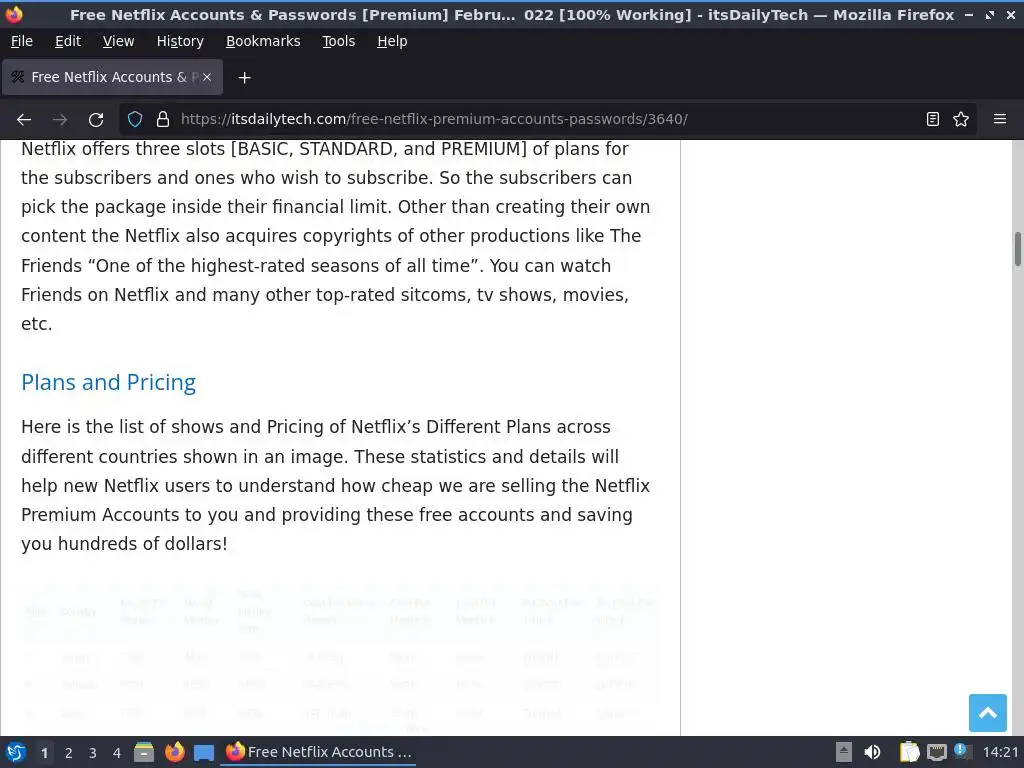Open the Bookmarks menu
Viewport: 1024px width, 768px height.
click(x=263, y=41)
